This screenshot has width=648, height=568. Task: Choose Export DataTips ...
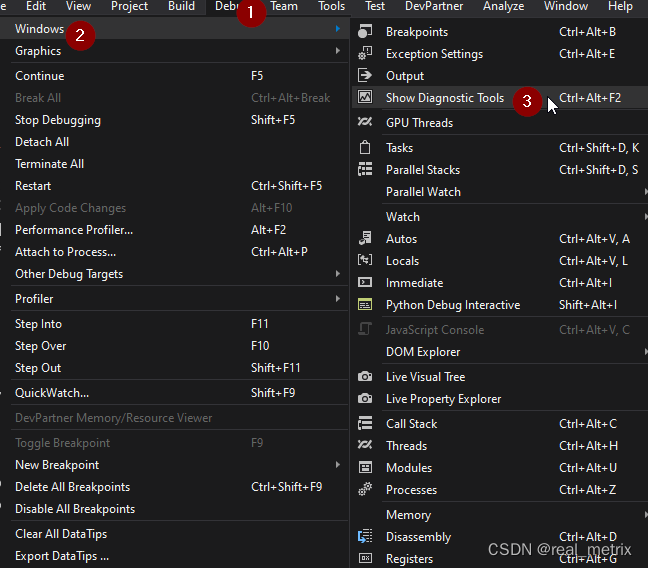click(174, 556)
